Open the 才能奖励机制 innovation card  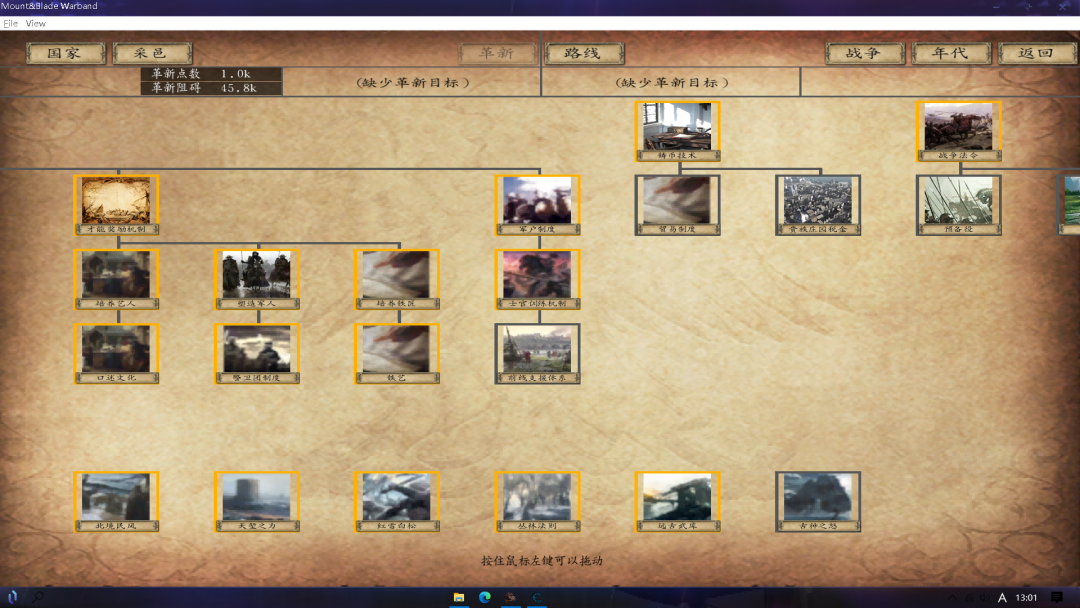(x=116, y=205)
